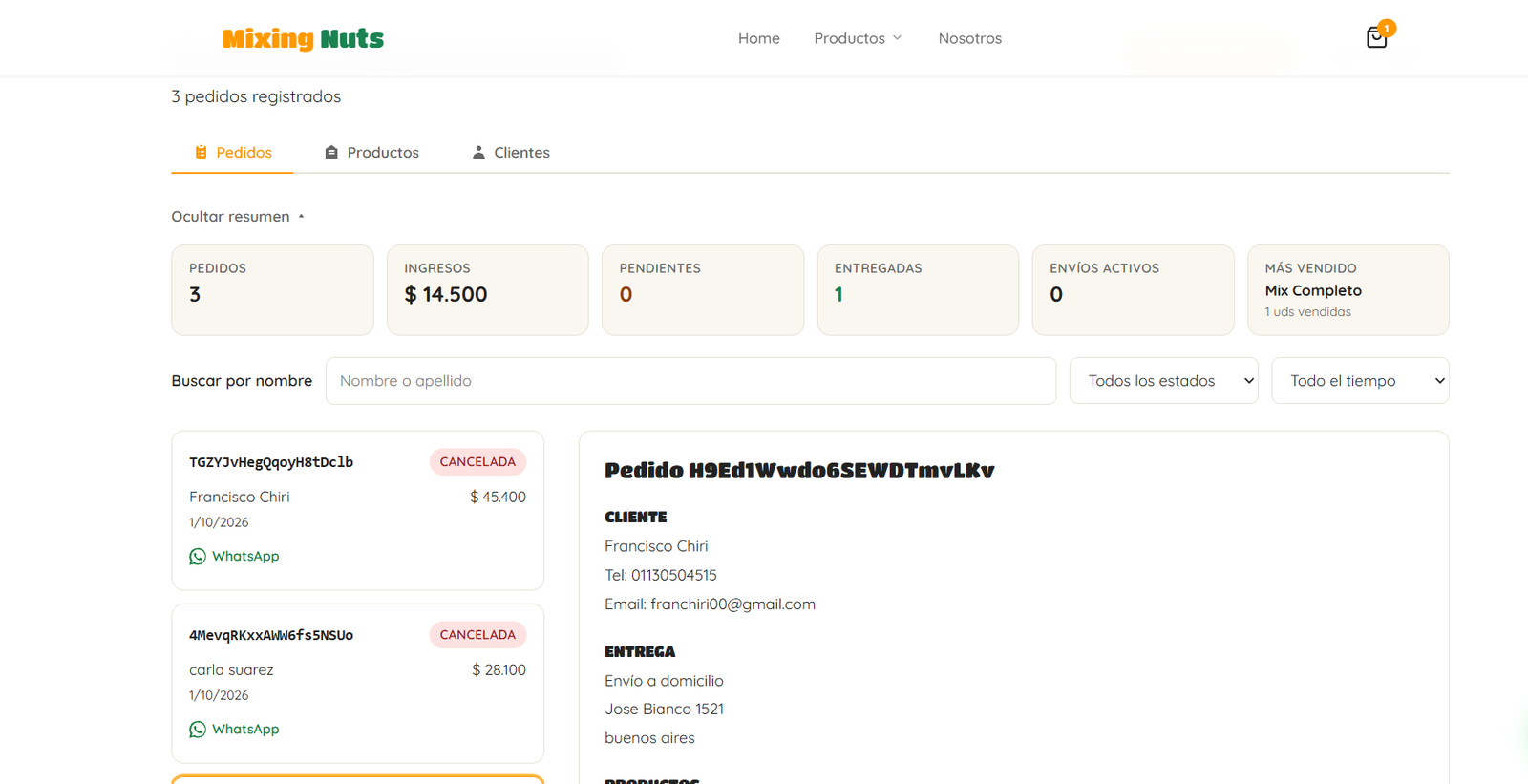The width and height of the screenshot is (1528, 784).
Task: Click the Clientes tab person icon
Action: pos(478,153)
